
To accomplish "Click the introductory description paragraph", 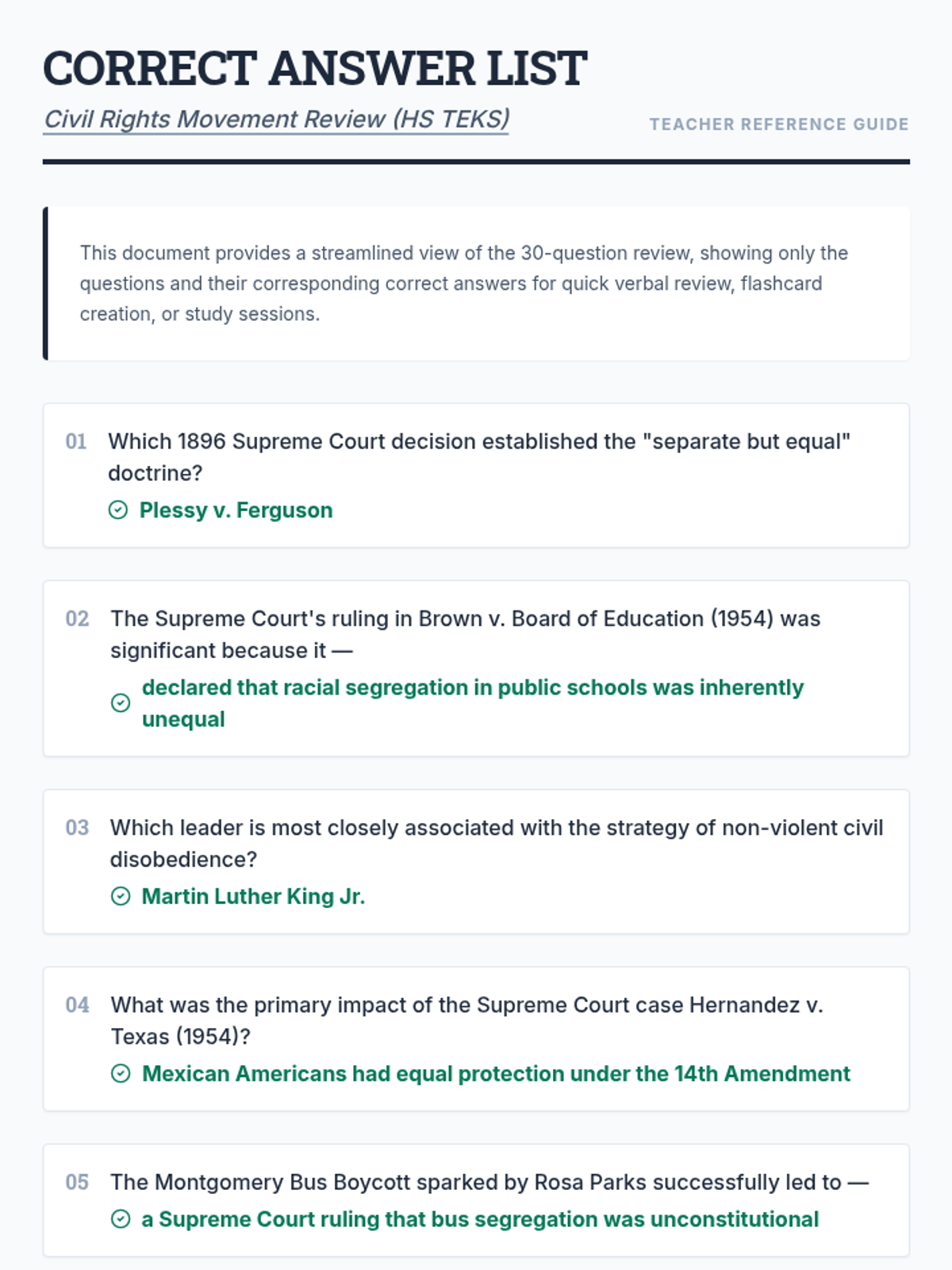I will [464, 283].
